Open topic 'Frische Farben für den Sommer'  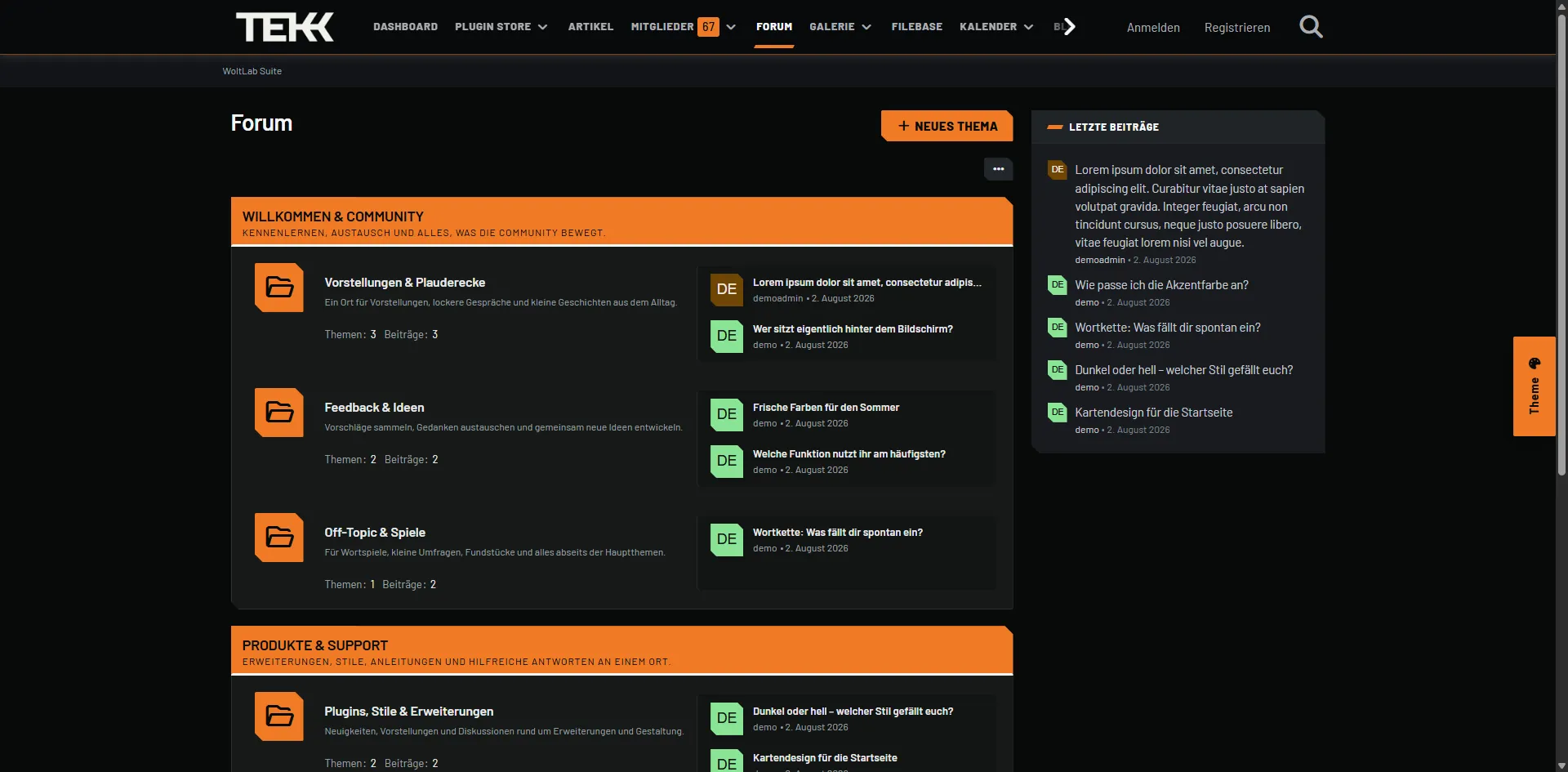click(826, 408)
